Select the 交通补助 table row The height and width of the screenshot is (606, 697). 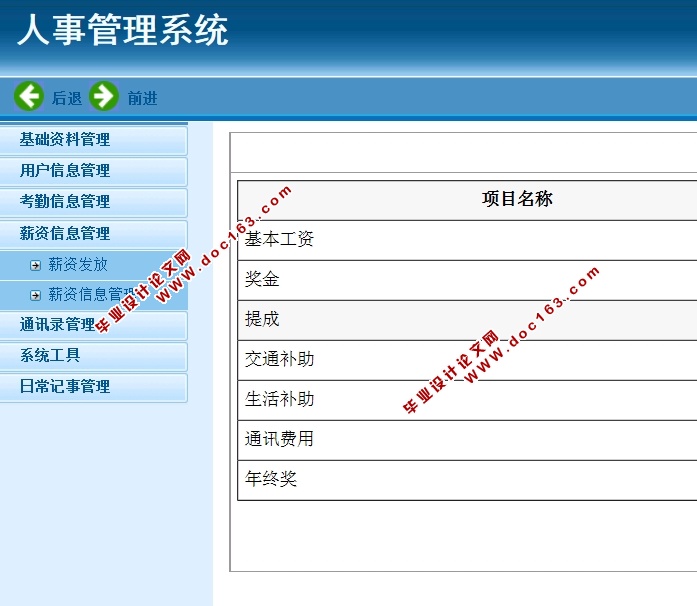point(467,360)
